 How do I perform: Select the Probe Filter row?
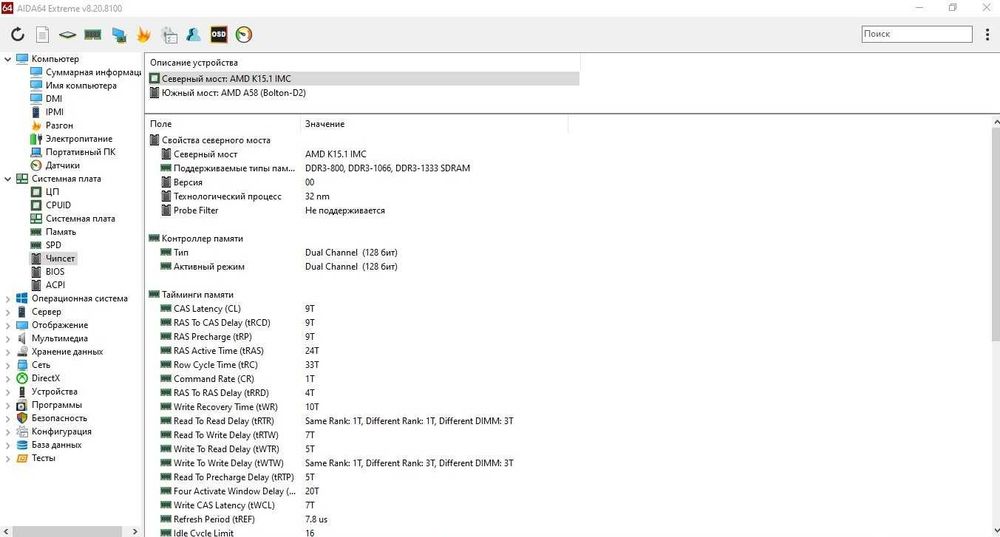[357, 210]
